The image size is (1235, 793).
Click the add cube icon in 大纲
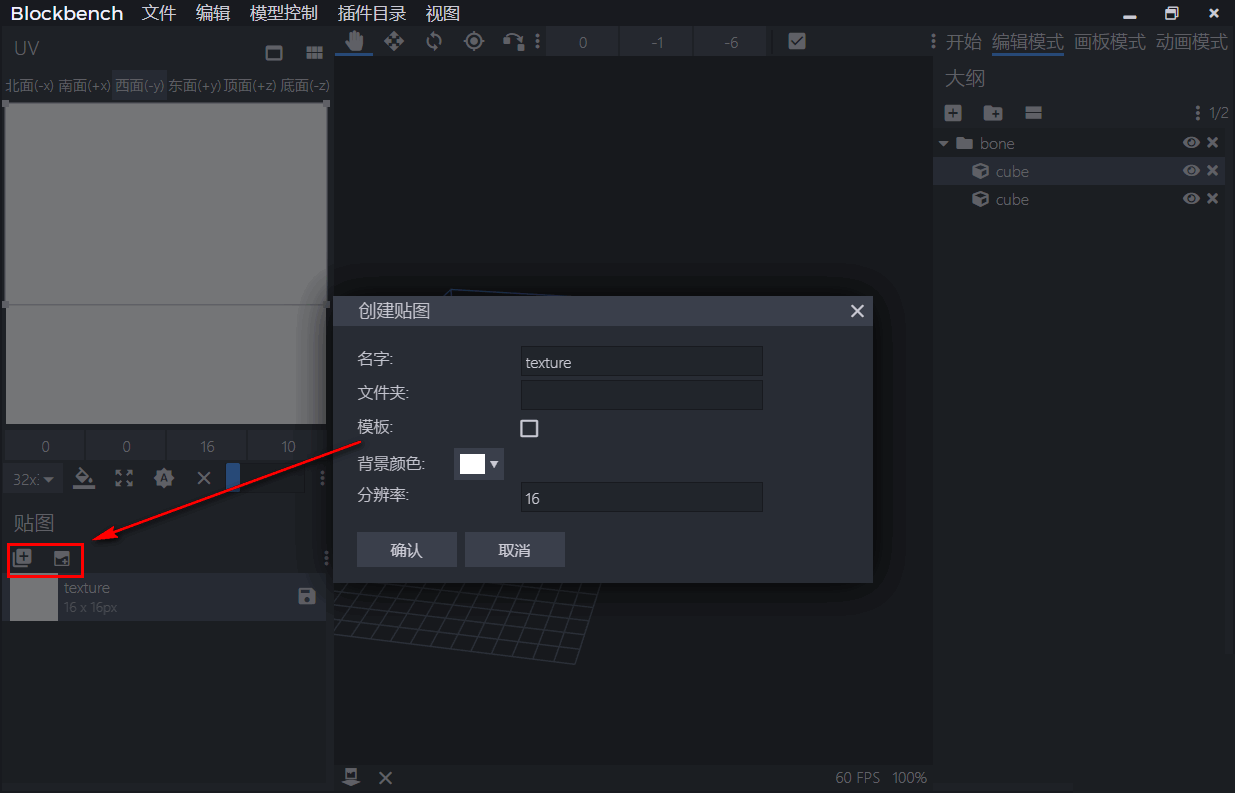[953, 113]
